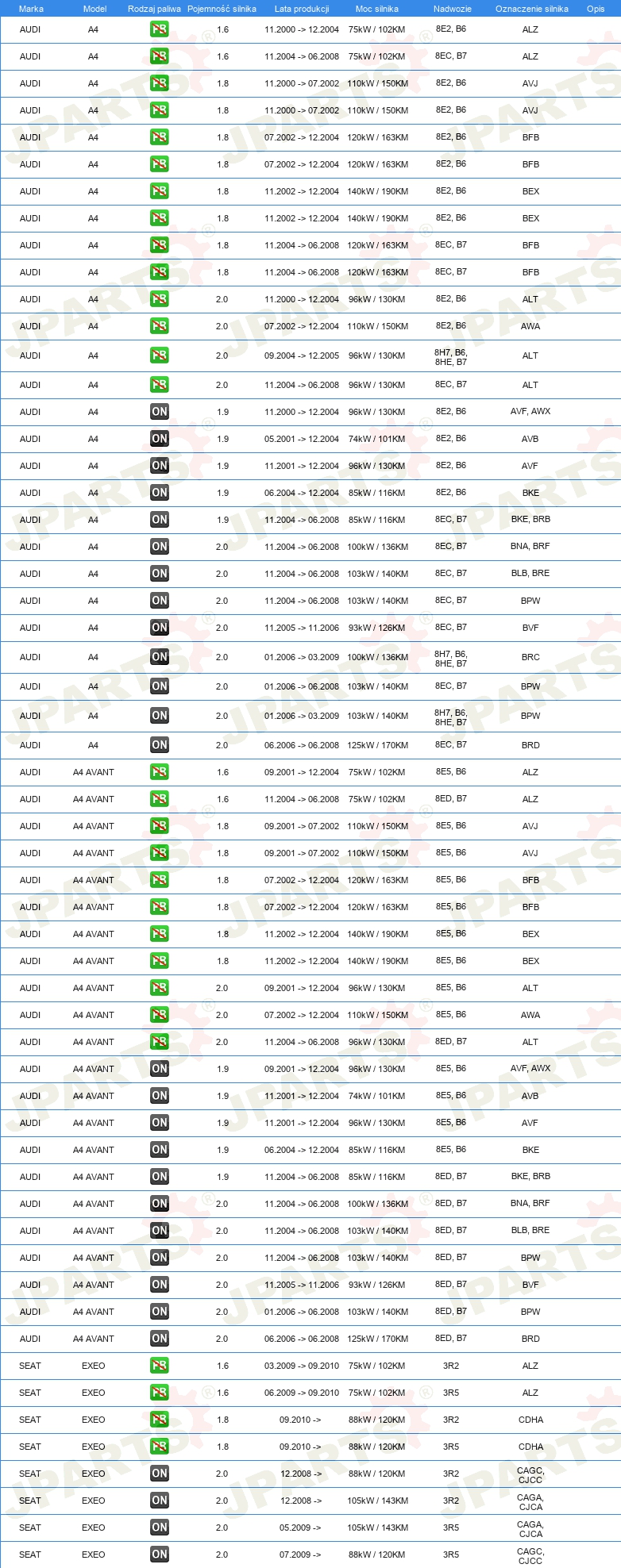
Task: Click diesel ON icon in A4 8E2, B6 AVB row
Action: pyautogui.click(x=160, y=439)
